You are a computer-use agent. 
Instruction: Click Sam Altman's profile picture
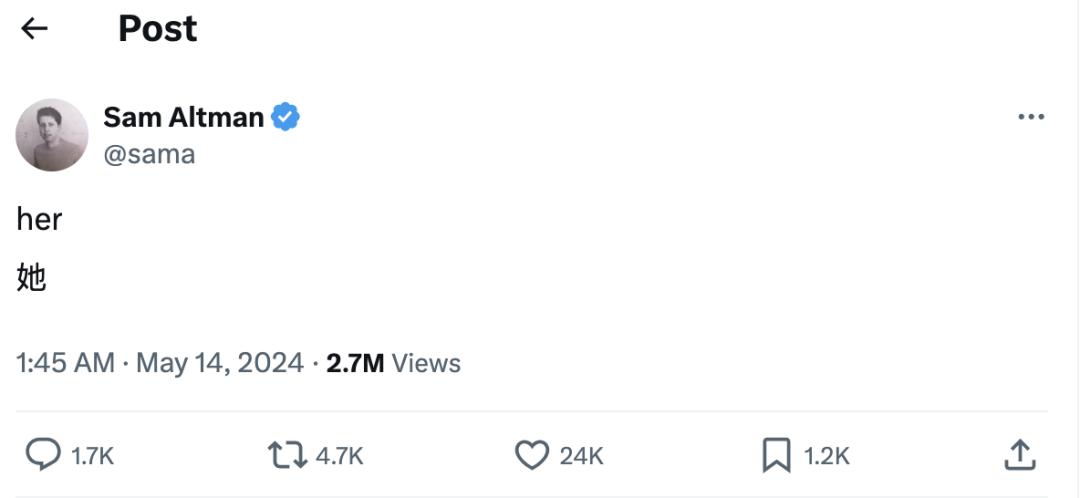tap(52, 135)
